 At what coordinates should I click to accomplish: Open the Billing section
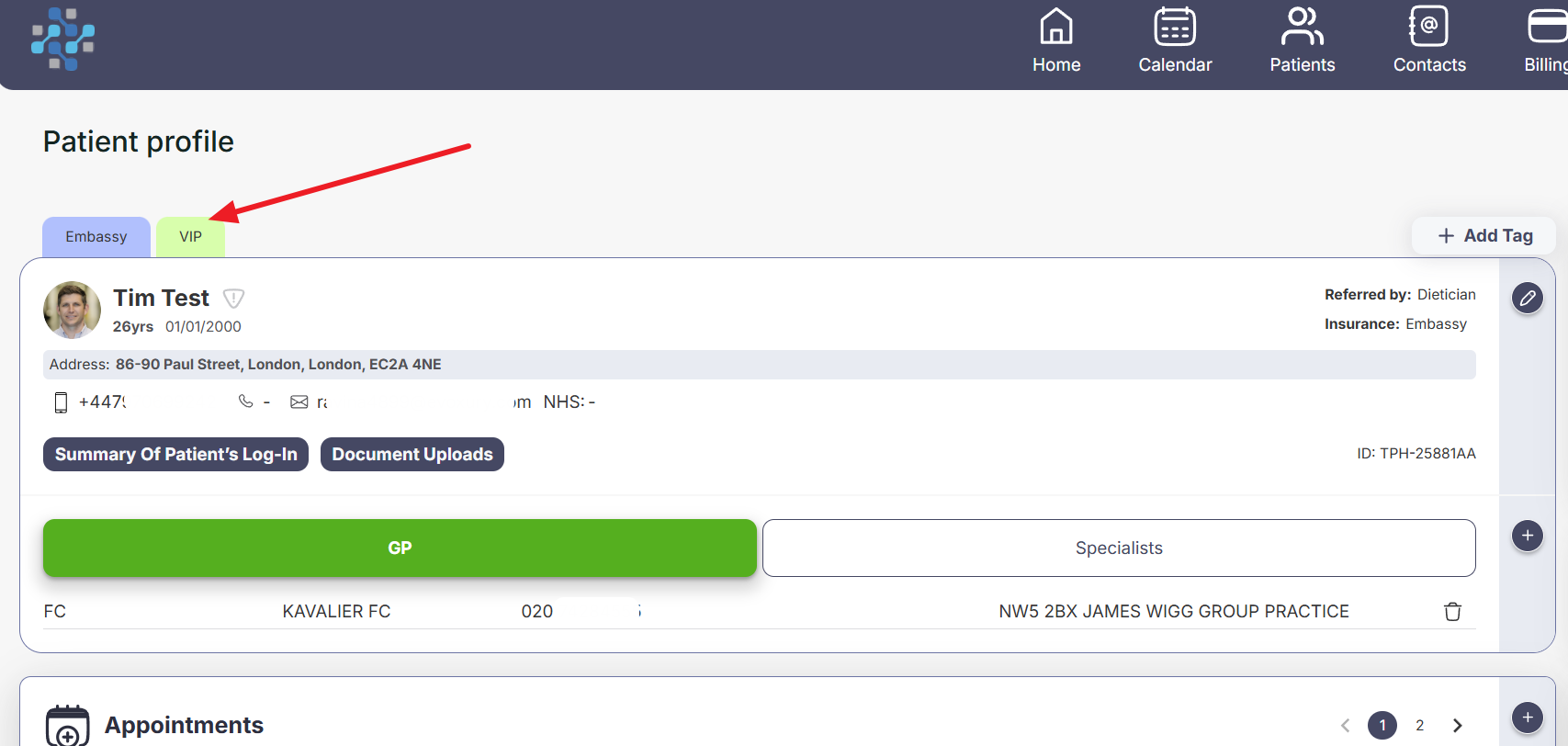click(1546, 40)
